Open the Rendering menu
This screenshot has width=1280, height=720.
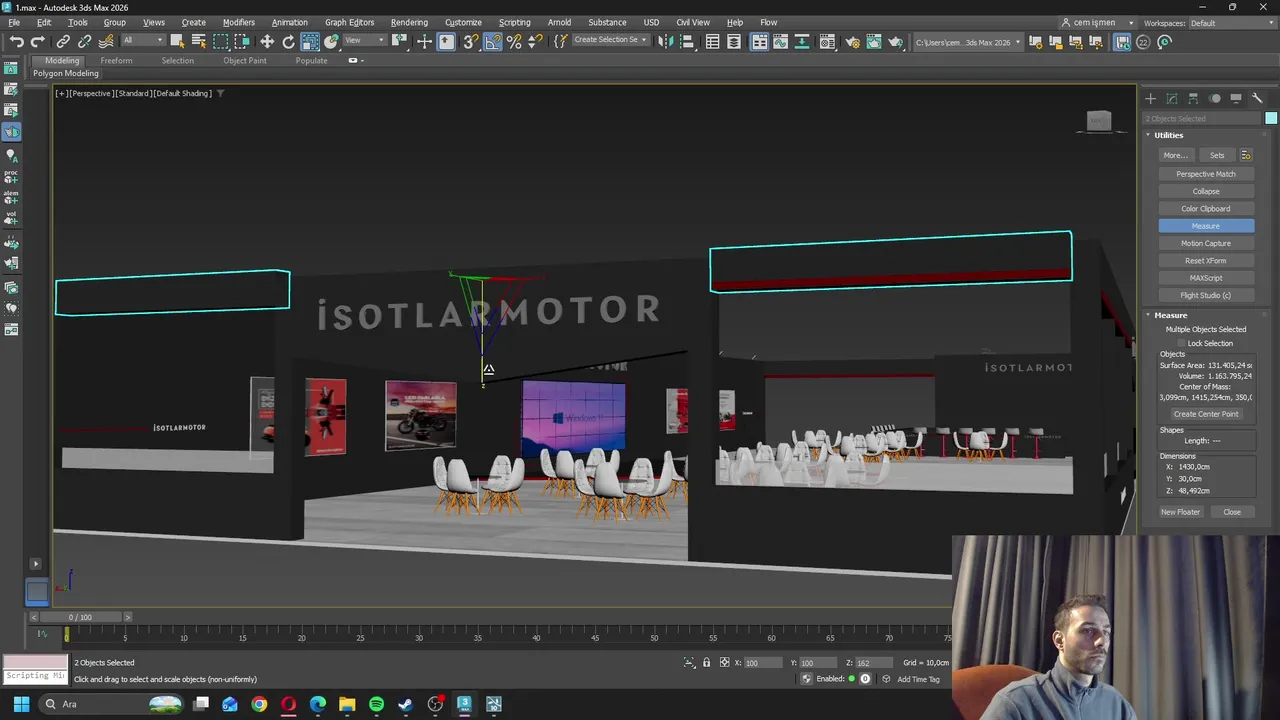click(x=409, y=22)
